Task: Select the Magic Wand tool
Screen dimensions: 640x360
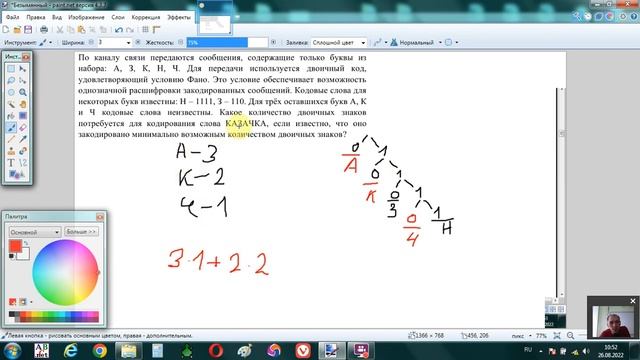Action: point(11,104)
